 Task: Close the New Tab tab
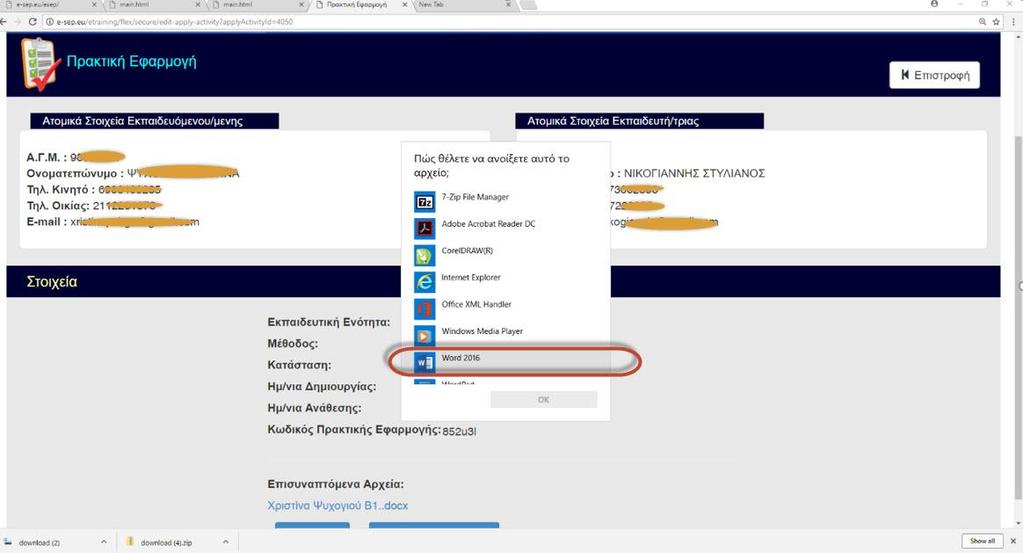508,5
